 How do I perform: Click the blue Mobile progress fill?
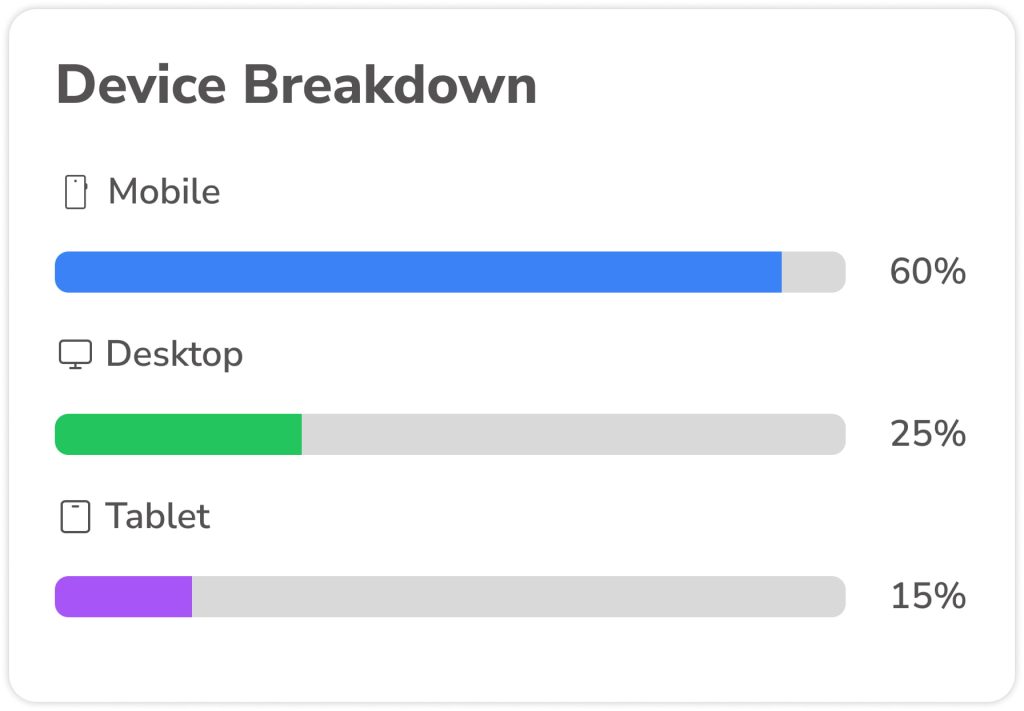(x=418, y=272)
